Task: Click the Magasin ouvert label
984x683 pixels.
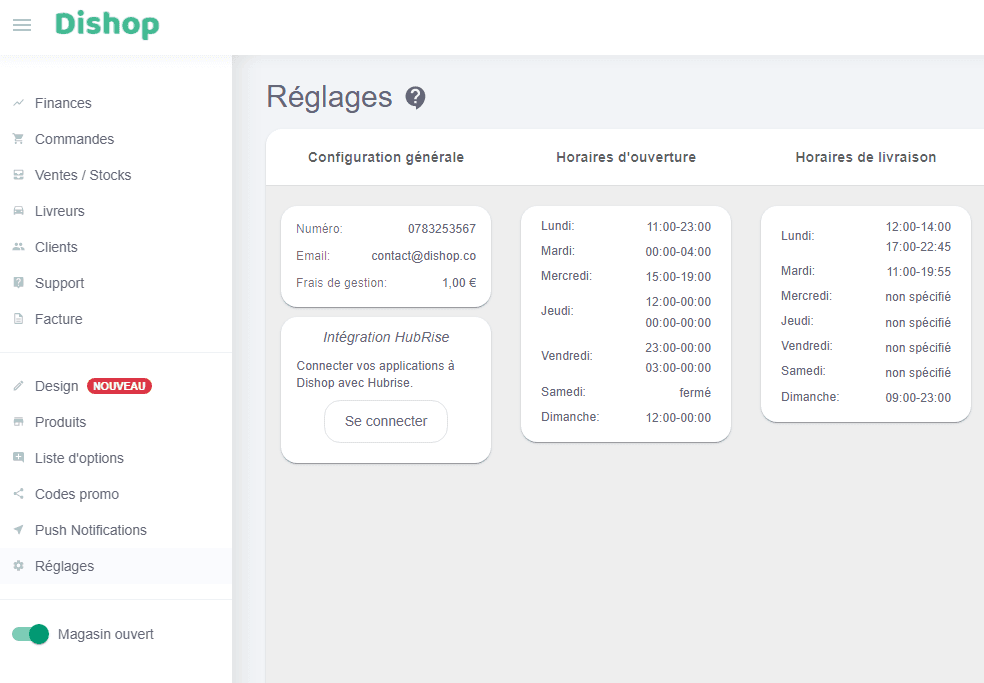Action: (x=105, y=634)
